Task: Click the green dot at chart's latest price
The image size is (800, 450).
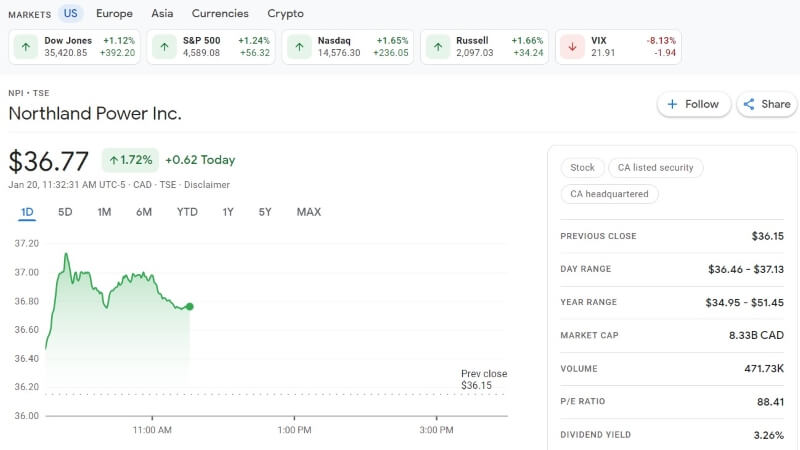Action: [190, 307]
